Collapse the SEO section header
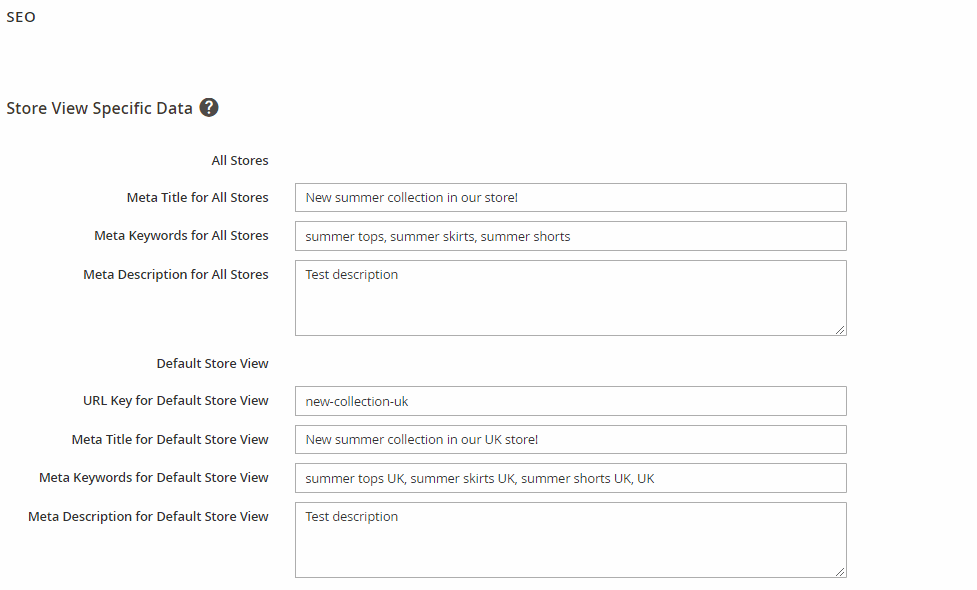 tap(21, 17)
